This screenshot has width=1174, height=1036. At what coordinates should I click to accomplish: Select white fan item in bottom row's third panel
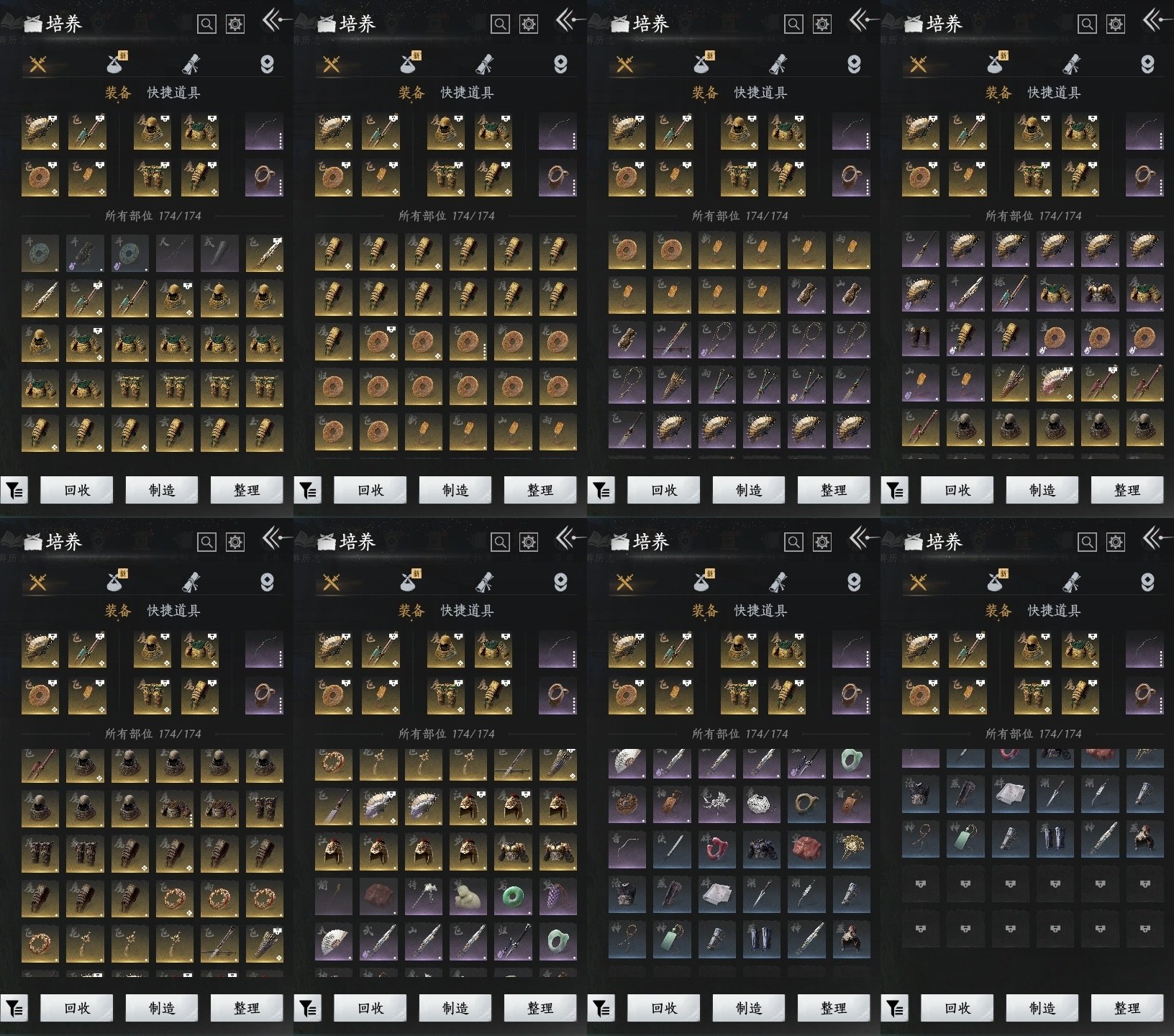coord(627,763)
